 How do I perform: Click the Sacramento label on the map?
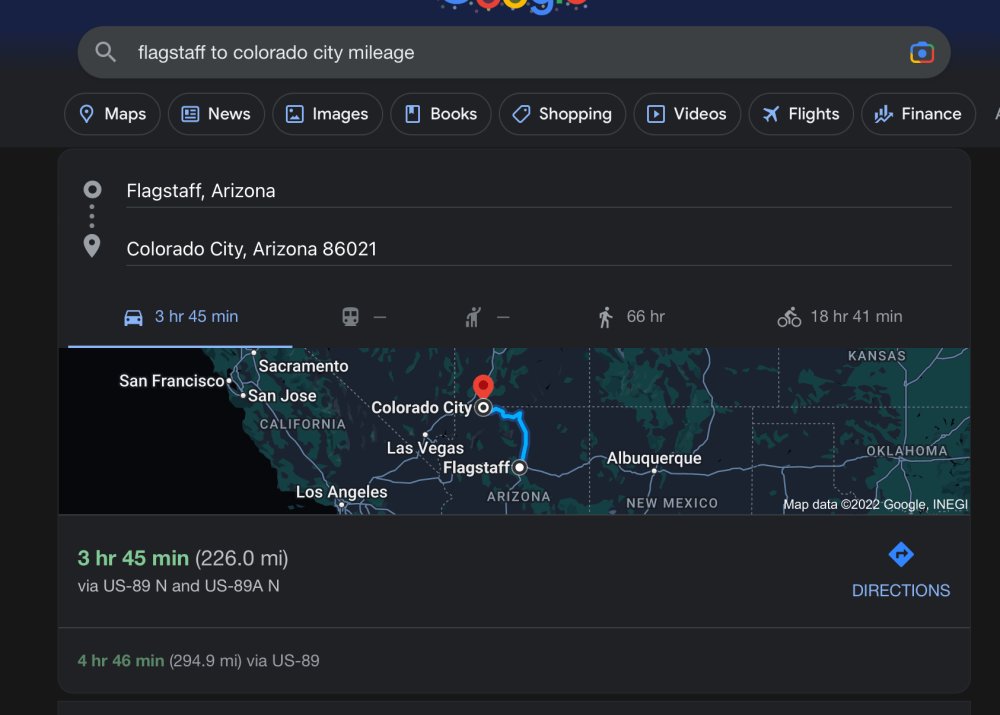click(x=304, y=366)
